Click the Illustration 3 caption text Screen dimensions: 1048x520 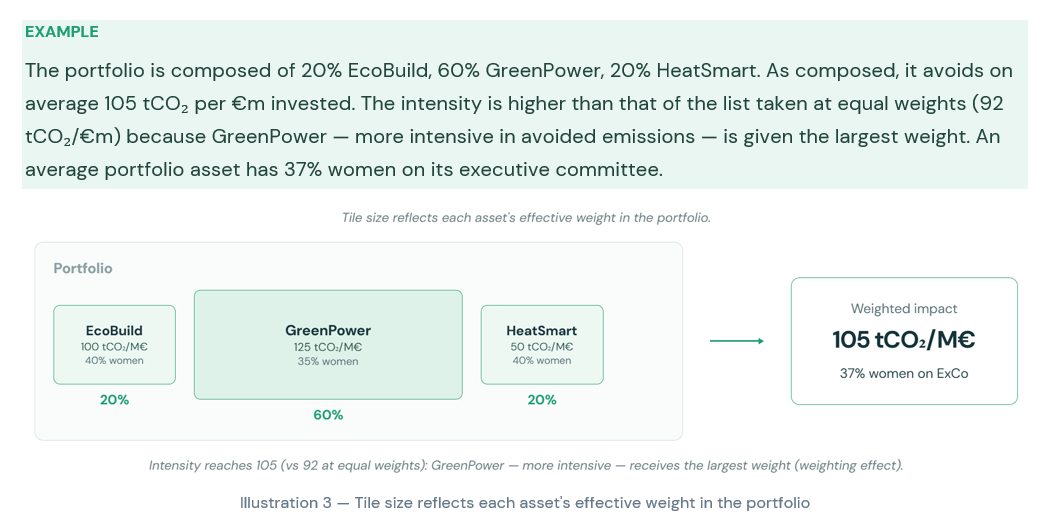tap(525, 503)
